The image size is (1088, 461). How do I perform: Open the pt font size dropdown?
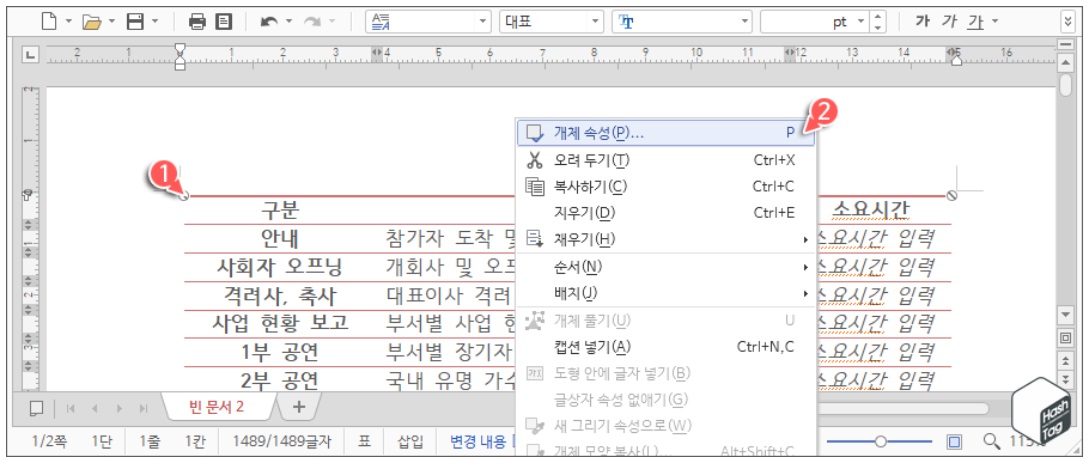[861, 22]
